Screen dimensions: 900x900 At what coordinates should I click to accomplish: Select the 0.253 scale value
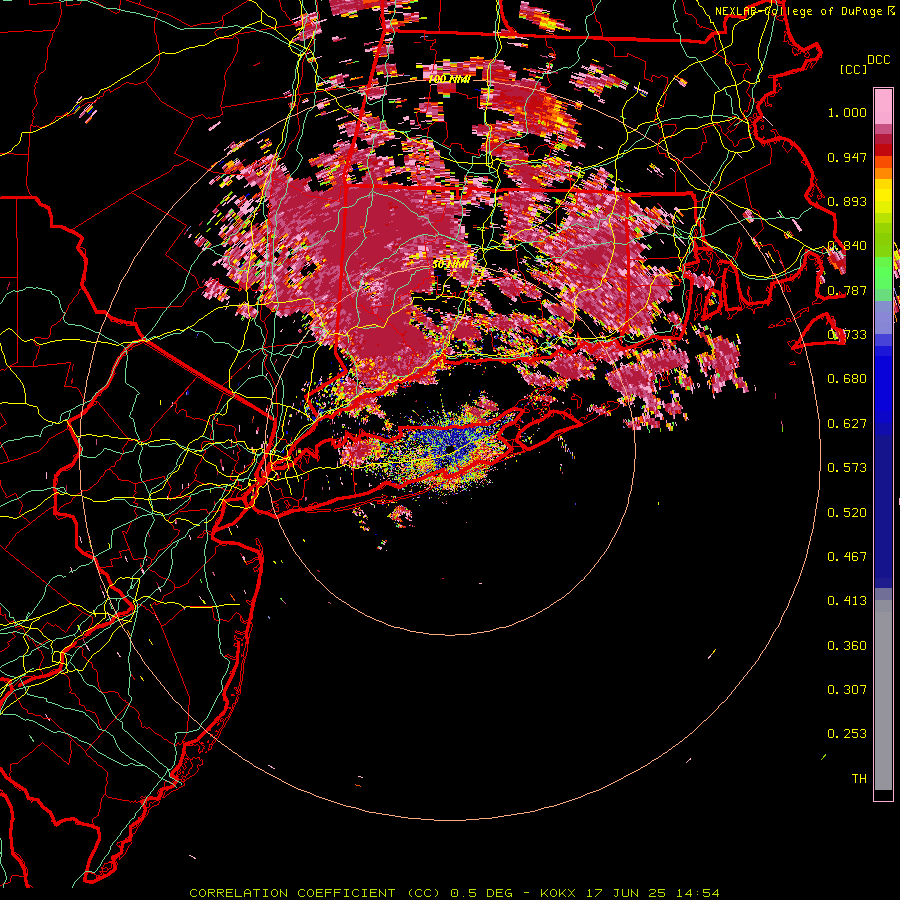point(847,734)
